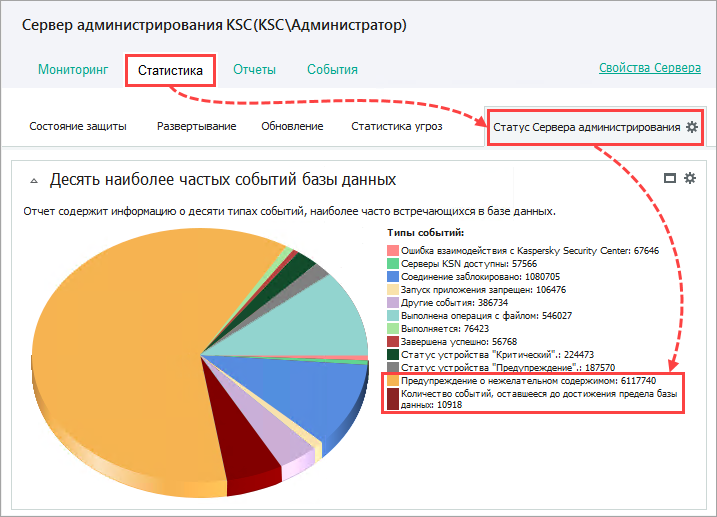
Task: Click 'Завершена успешно: 56768' legend text
Action: click(x=459, y=341)
